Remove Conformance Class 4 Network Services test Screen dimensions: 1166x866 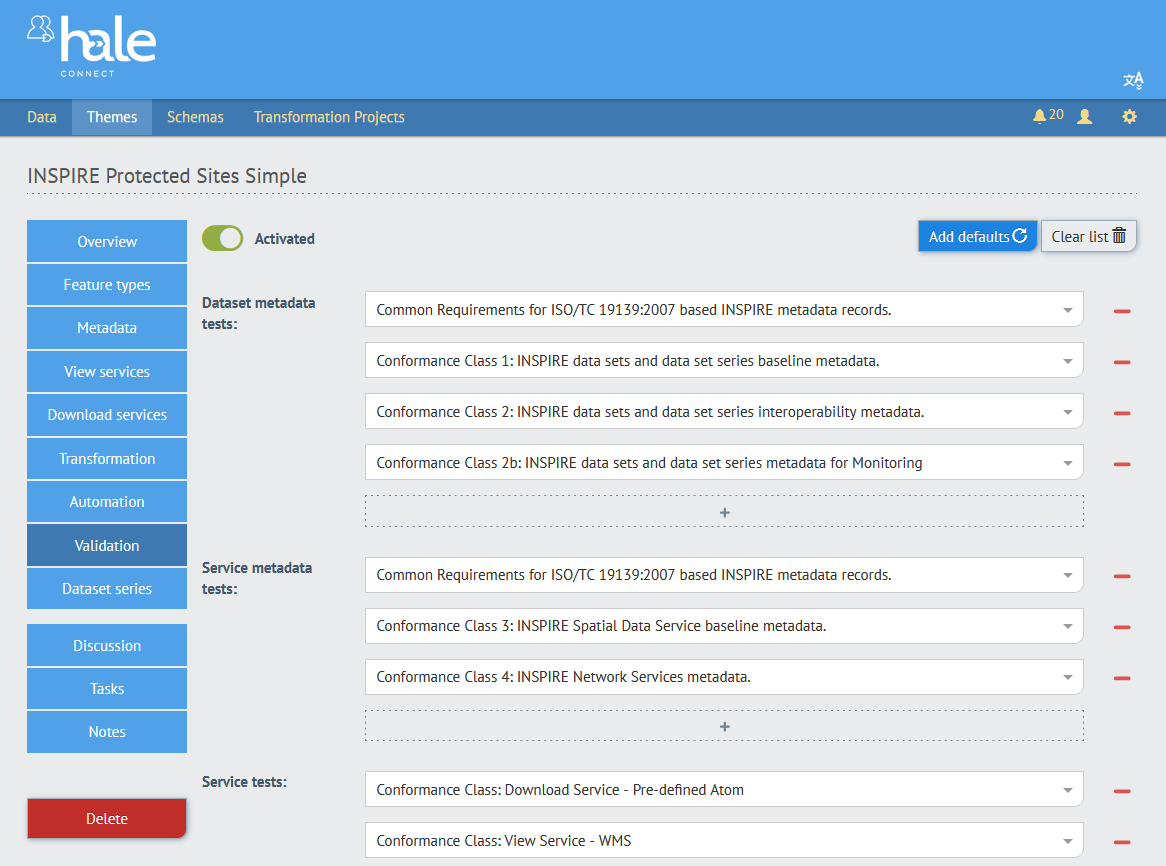pos(1122,678)
